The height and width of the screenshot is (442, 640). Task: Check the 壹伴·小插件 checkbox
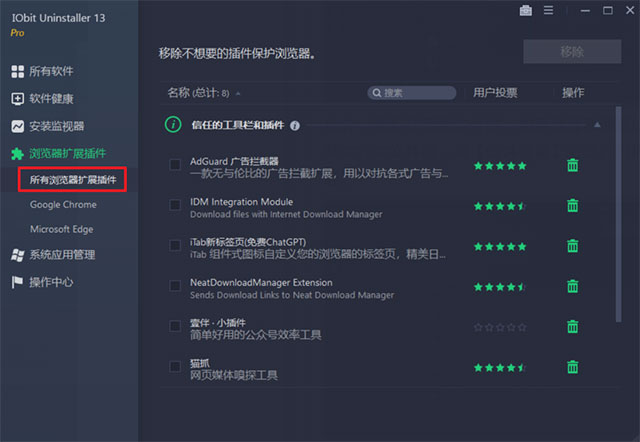click(x=175, y=326)
